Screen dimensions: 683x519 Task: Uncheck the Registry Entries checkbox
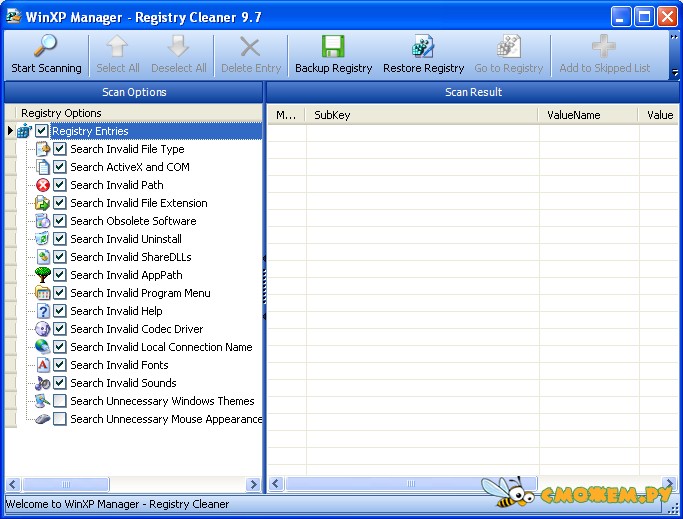[42, 131]
